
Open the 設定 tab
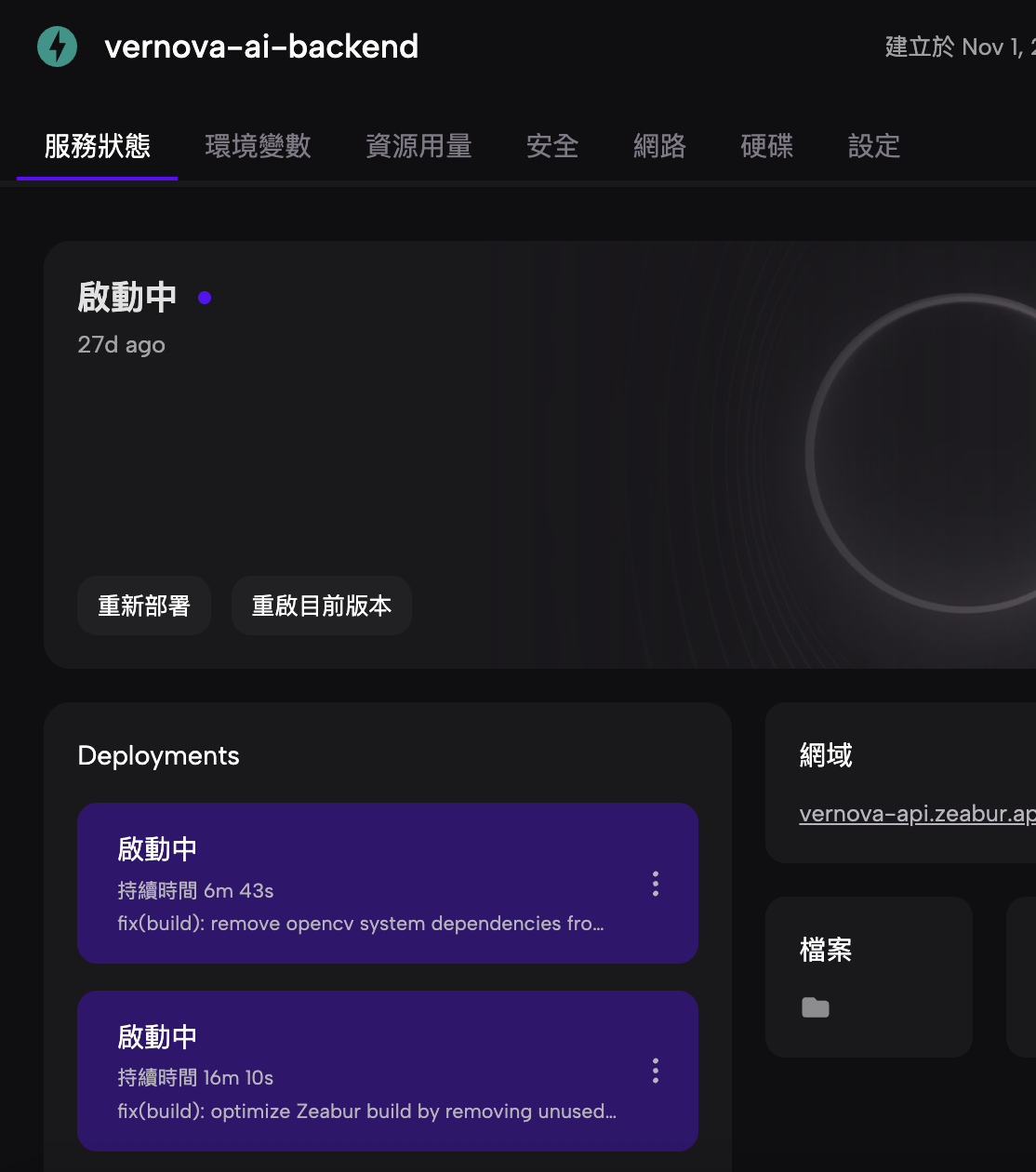(x=874, y=146)
